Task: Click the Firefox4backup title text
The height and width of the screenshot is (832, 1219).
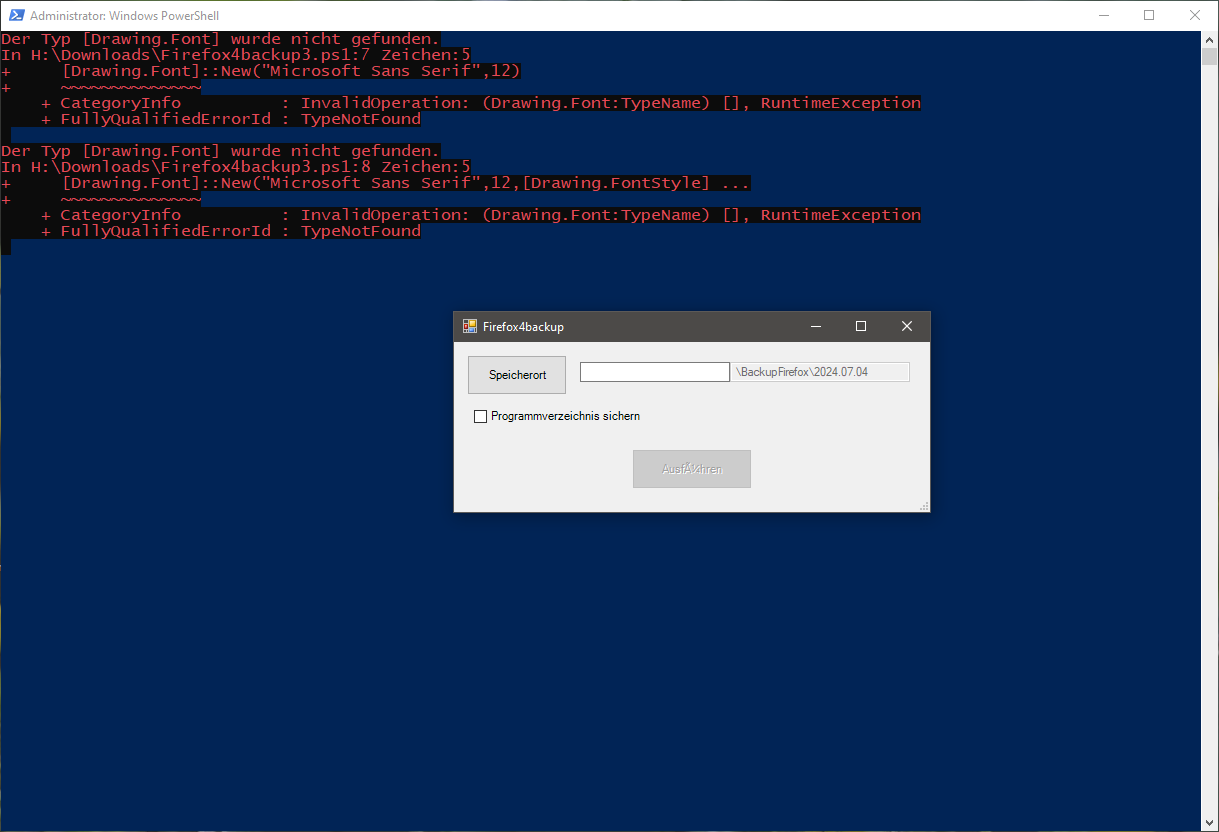Action: 523,327
